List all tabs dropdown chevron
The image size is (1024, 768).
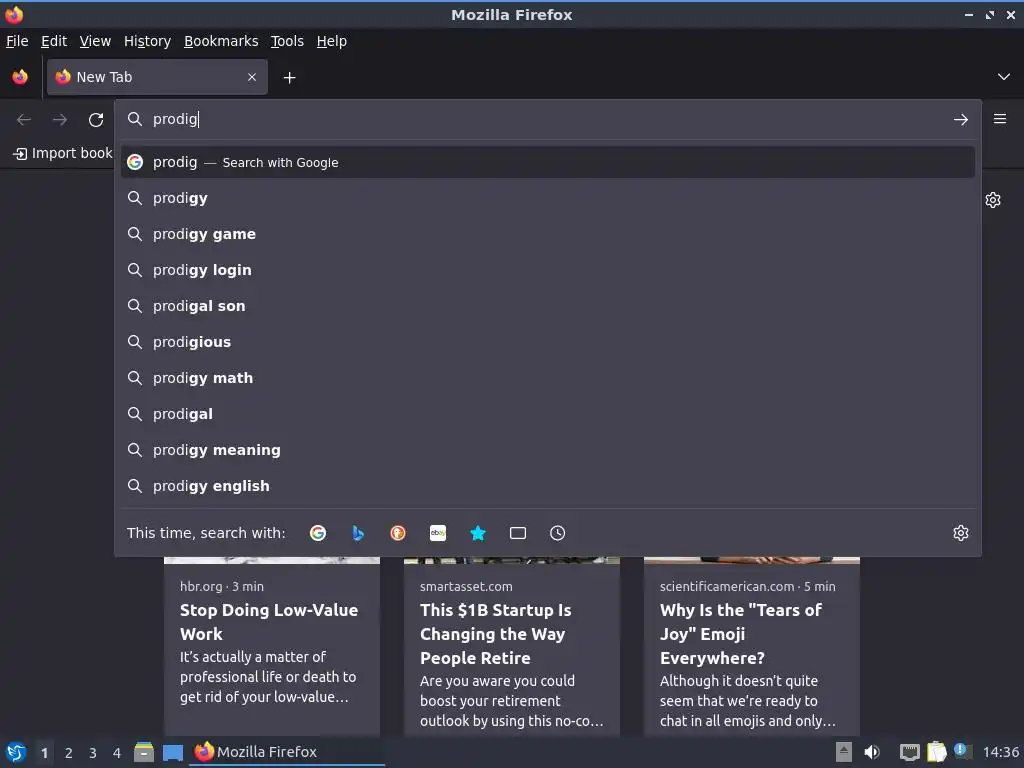1004,77
